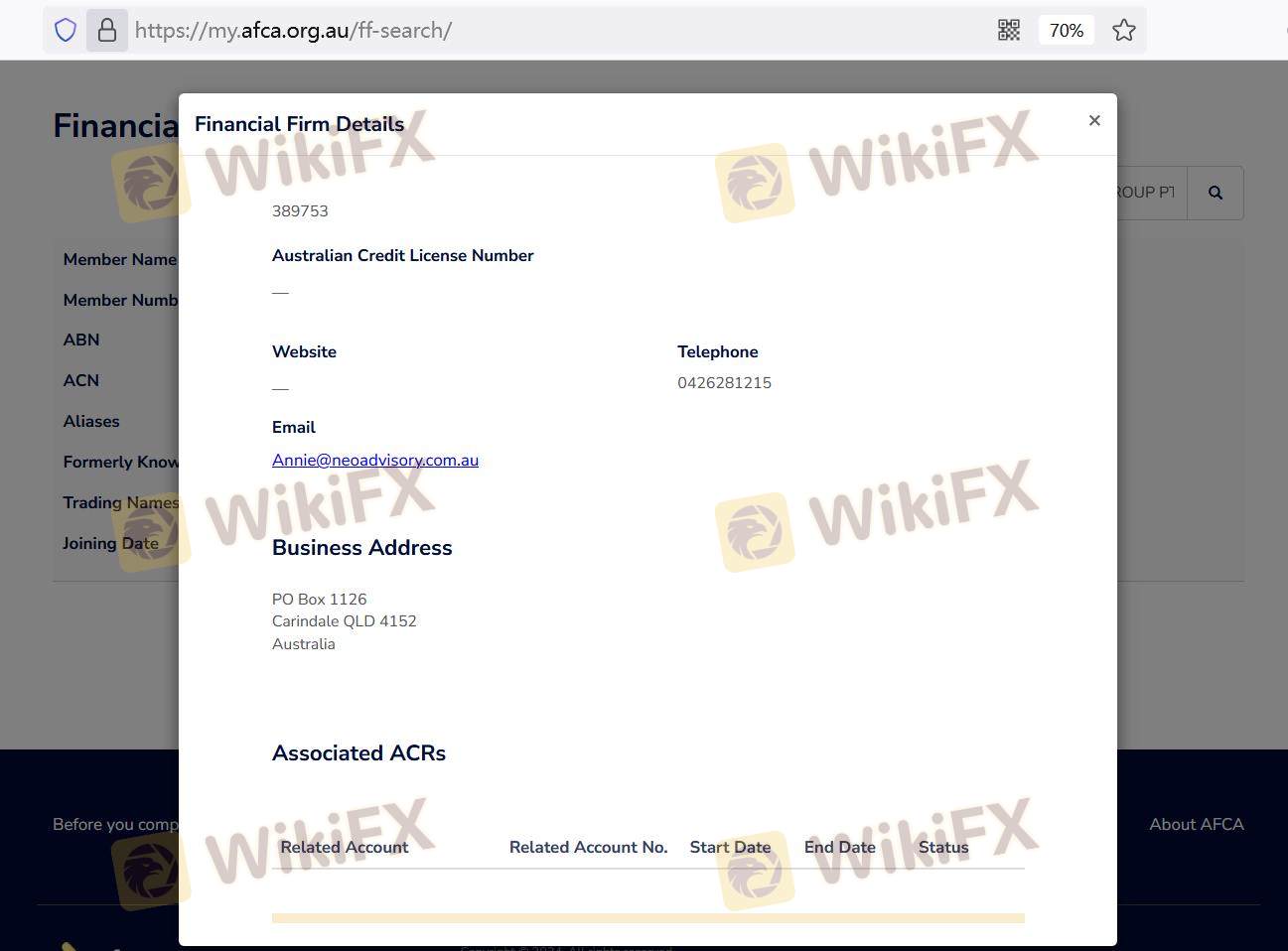
Task: Click the tracking protection shield icon
Action: tap(66, 30)
